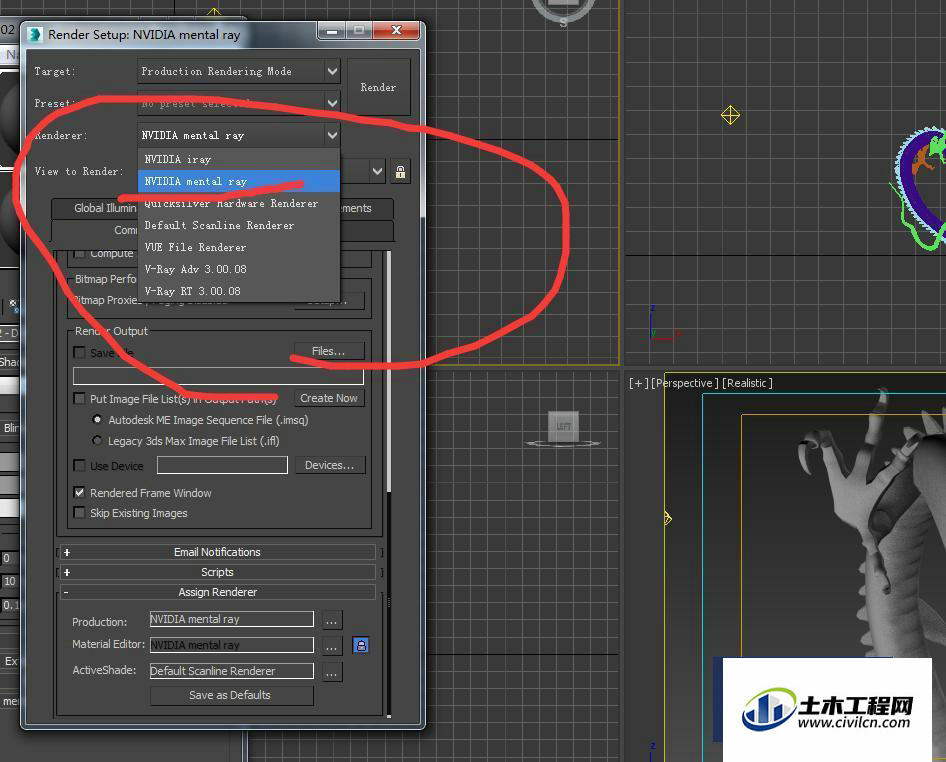The width and height of the screenshot is (946, 762).
Task: Collapse the Renderer dropdown showing NVIDIA mental ray
Action: [238, 135]
